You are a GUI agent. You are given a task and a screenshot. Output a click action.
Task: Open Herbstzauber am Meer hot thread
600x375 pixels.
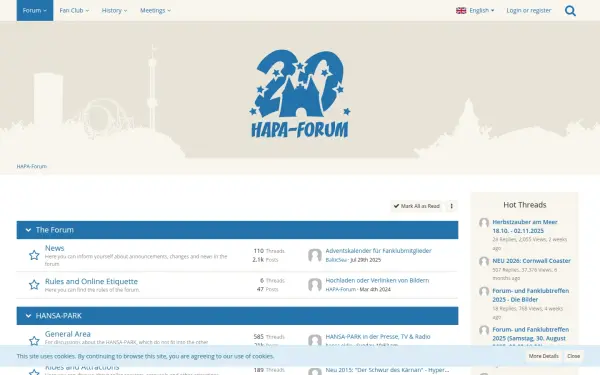tap(525, 226)
